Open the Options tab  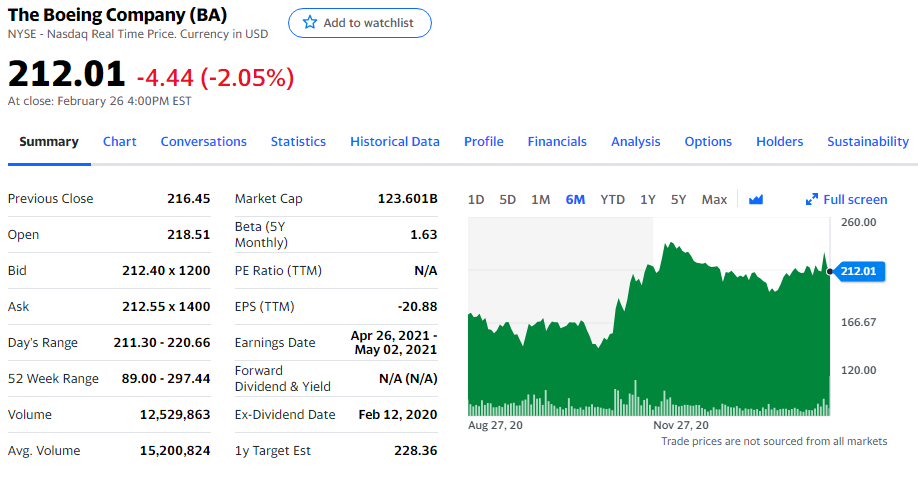point(708,142)
